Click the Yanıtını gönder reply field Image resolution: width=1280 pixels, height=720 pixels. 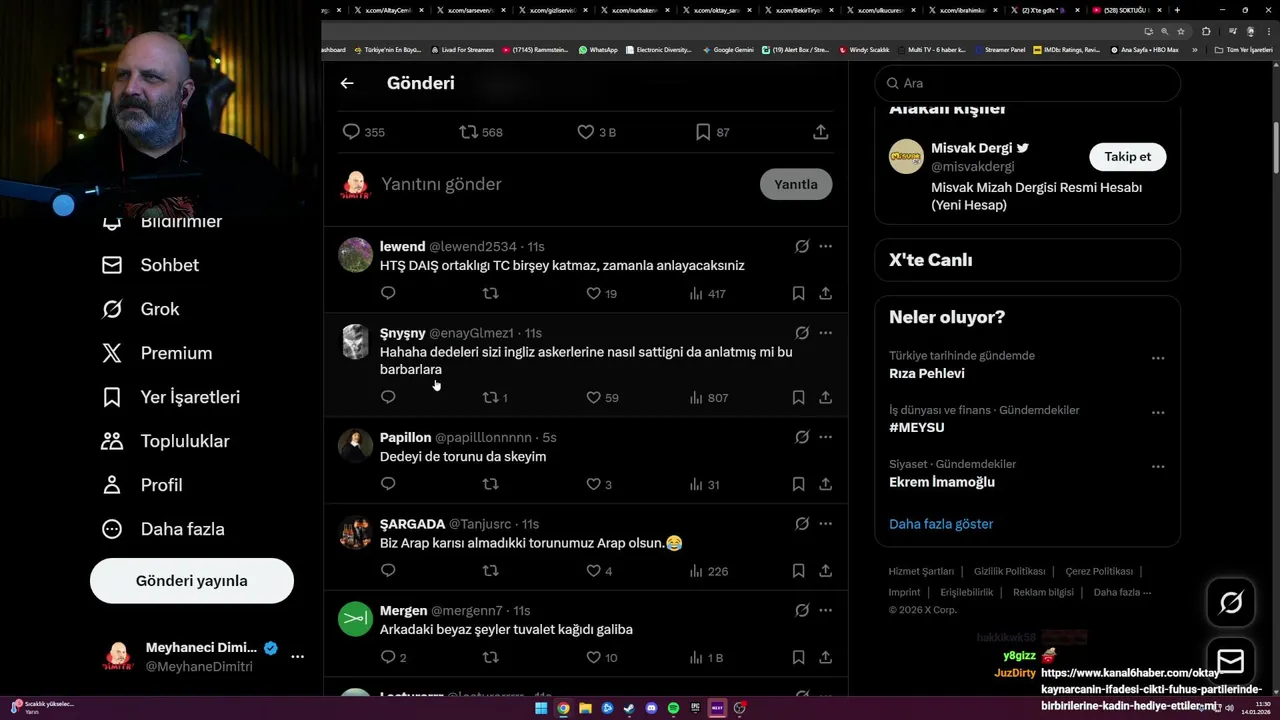(565, 184)
